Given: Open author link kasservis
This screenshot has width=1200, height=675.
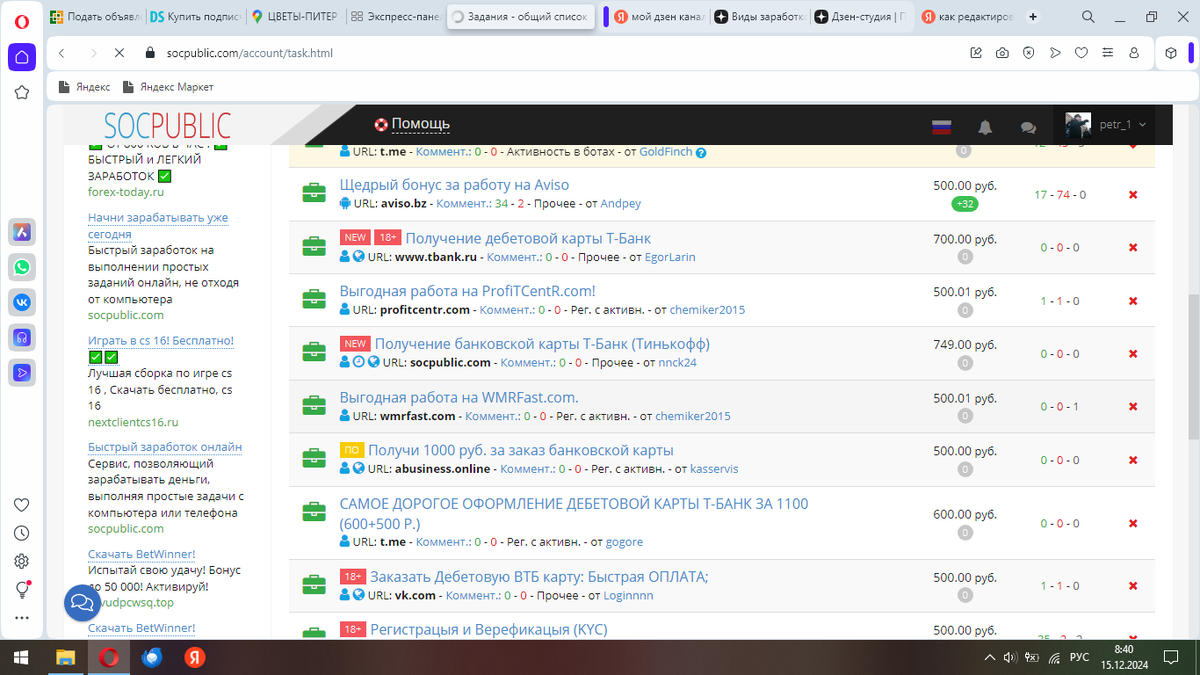Looking at the screenshot, I should click(716, 469).
